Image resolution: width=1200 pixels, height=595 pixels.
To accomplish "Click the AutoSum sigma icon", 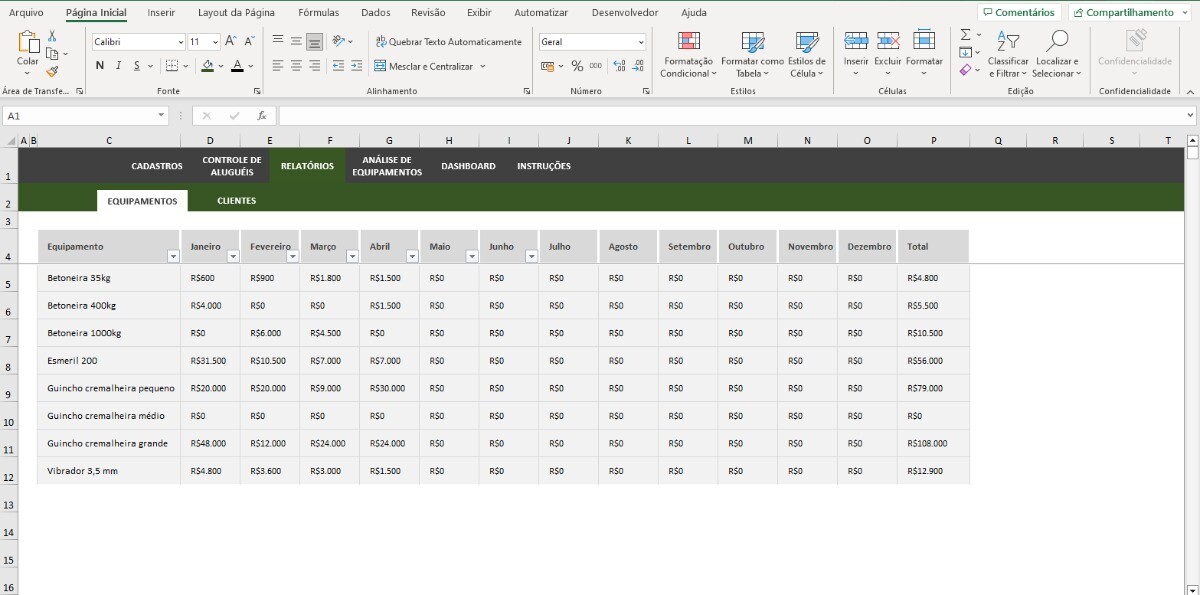I will pyautogui.click(x=965, y=35).
